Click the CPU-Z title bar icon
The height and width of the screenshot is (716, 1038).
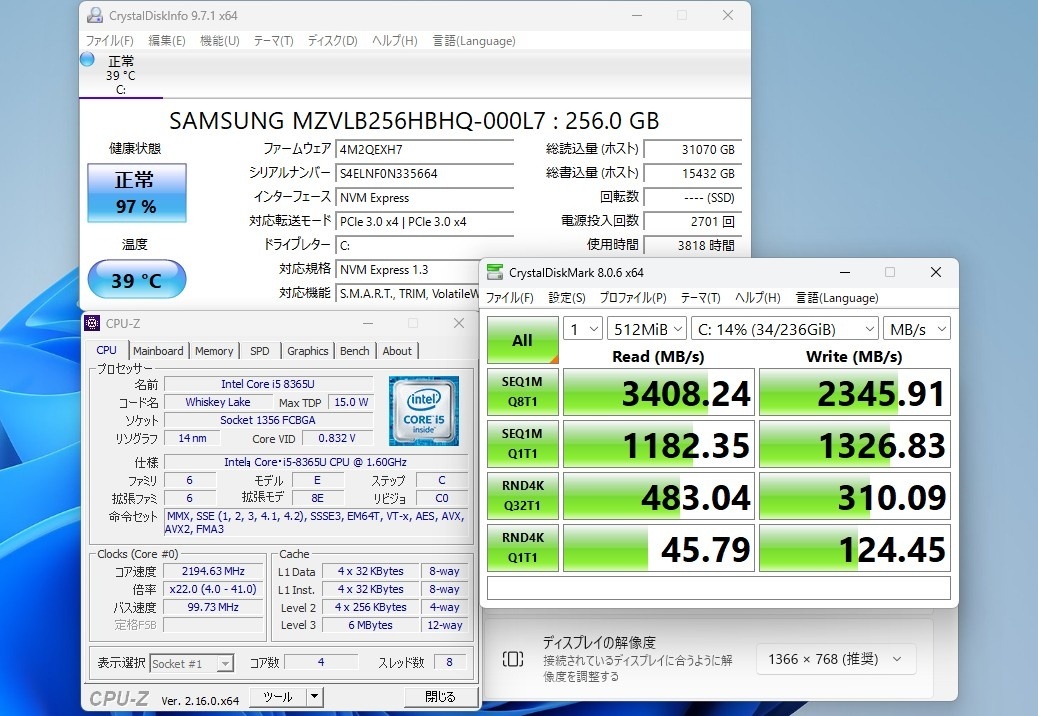click(92, 324)
